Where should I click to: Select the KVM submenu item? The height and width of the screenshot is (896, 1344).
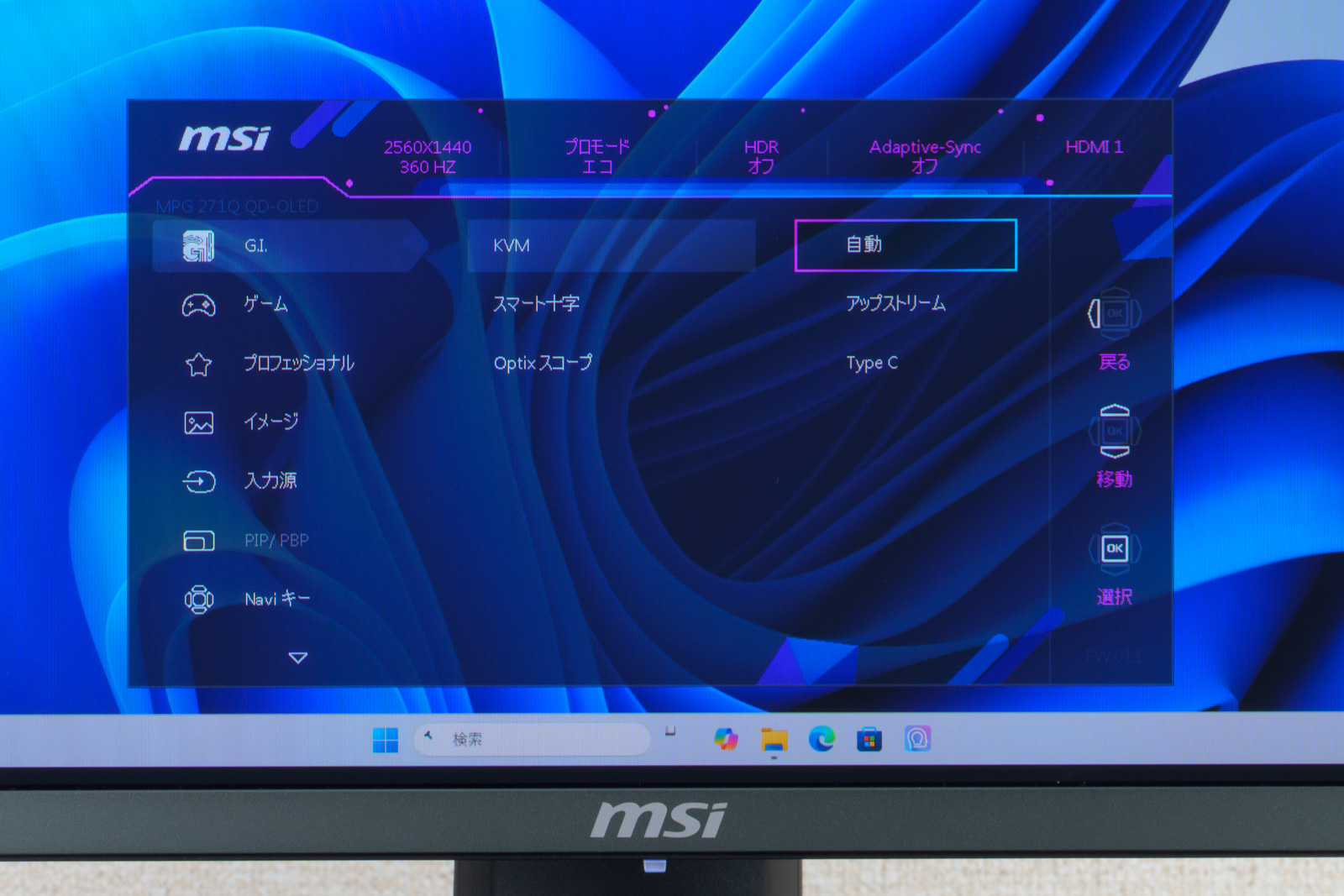click(x=612, y=246)
